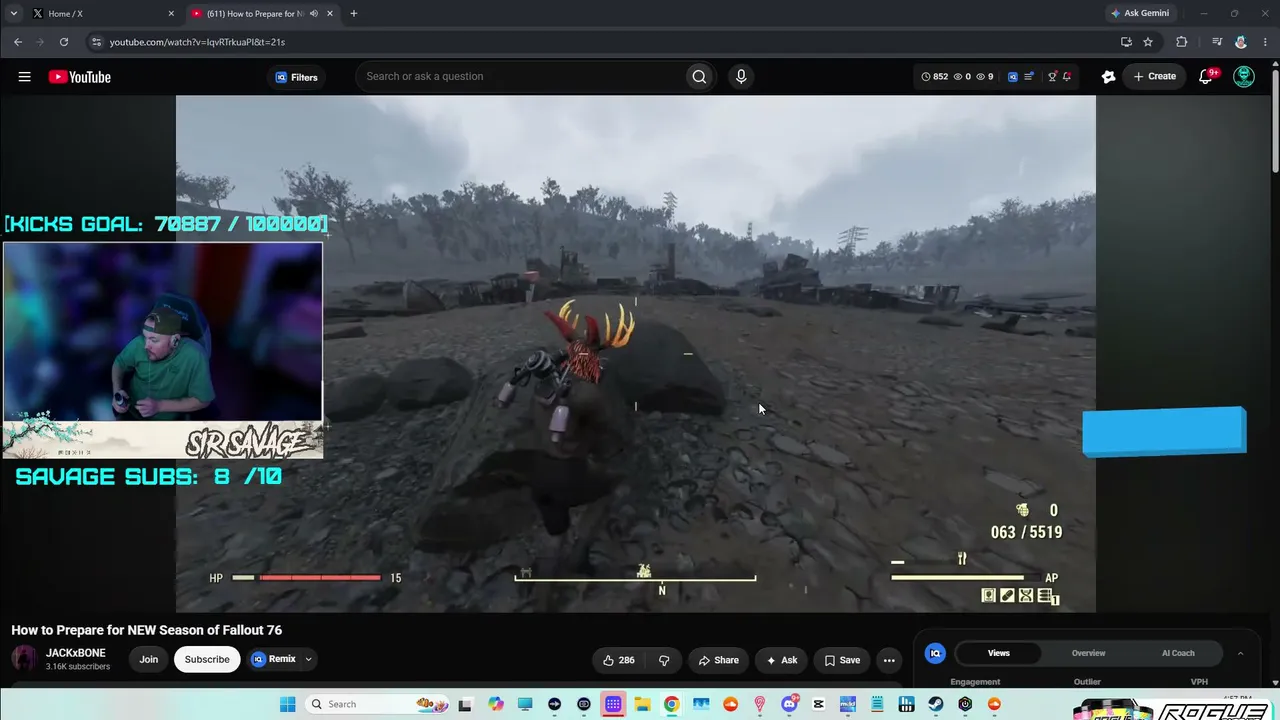The width and height of the screenshot is (1280, 720).
Task: Open the Chrome profile avatar
Action: [x=1241, y=42]
